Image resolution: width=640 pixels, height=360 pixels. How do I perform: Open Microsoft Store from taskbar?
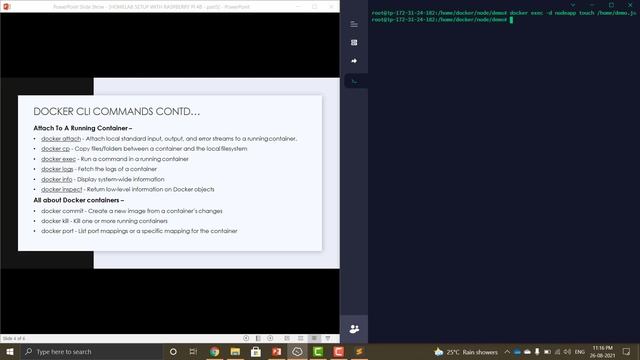click(x=256, y=351)
